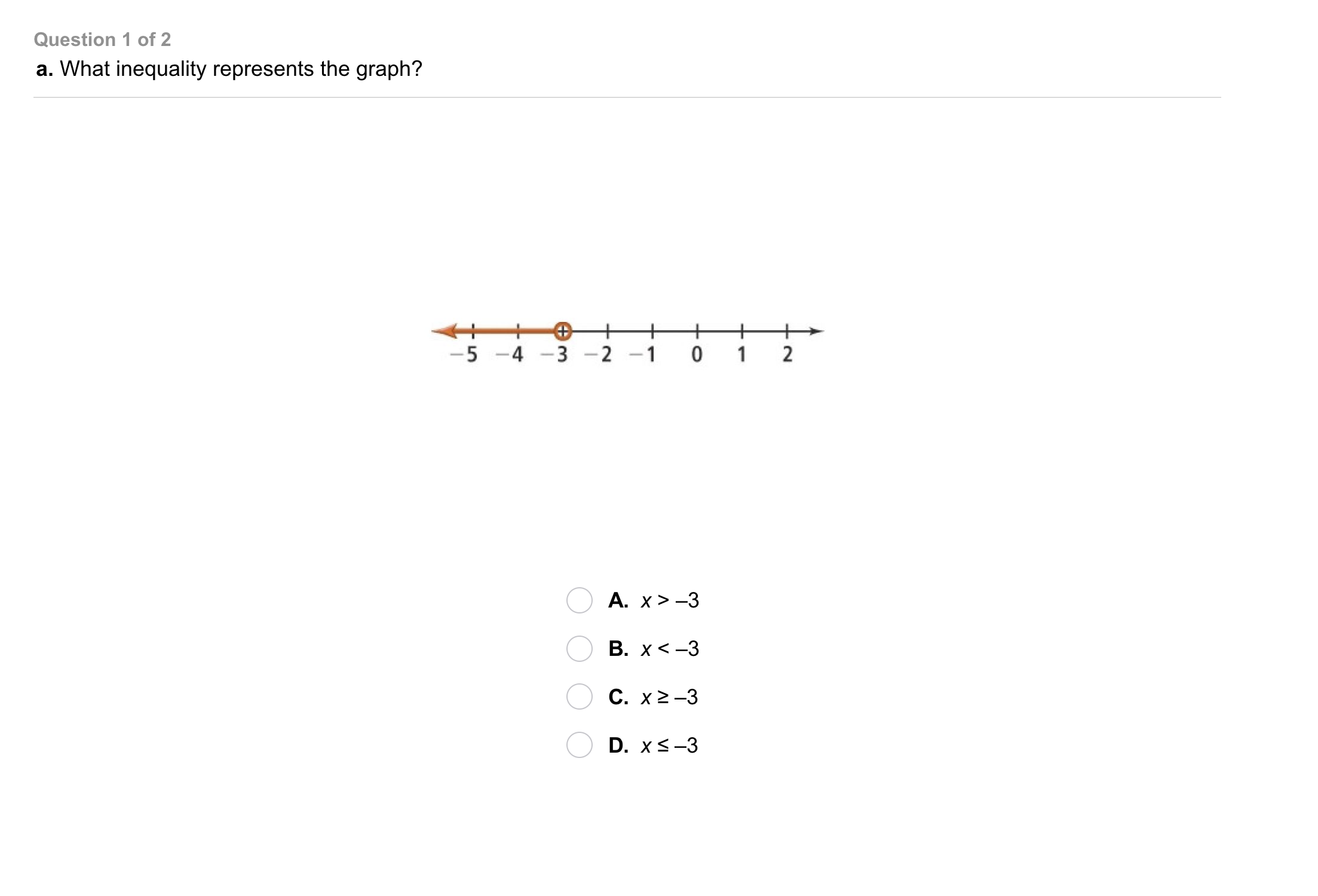Viewport: 1318px width, 896px height.
Task: Click the answer text 'x ≥ –3'
Action: pos(669,697)
